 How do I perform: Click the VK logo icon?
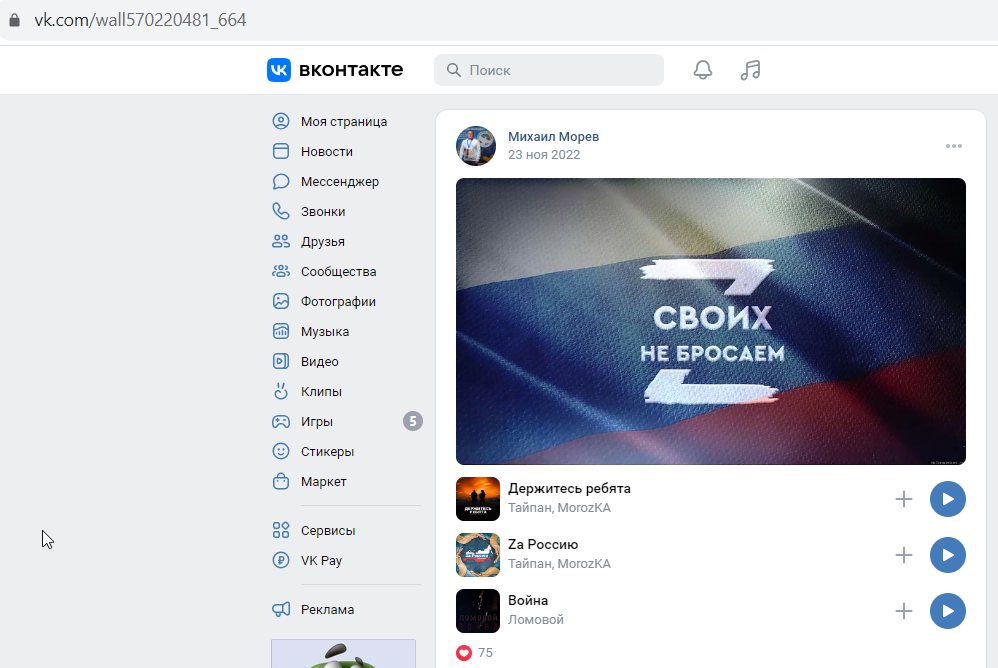[279, 70]
